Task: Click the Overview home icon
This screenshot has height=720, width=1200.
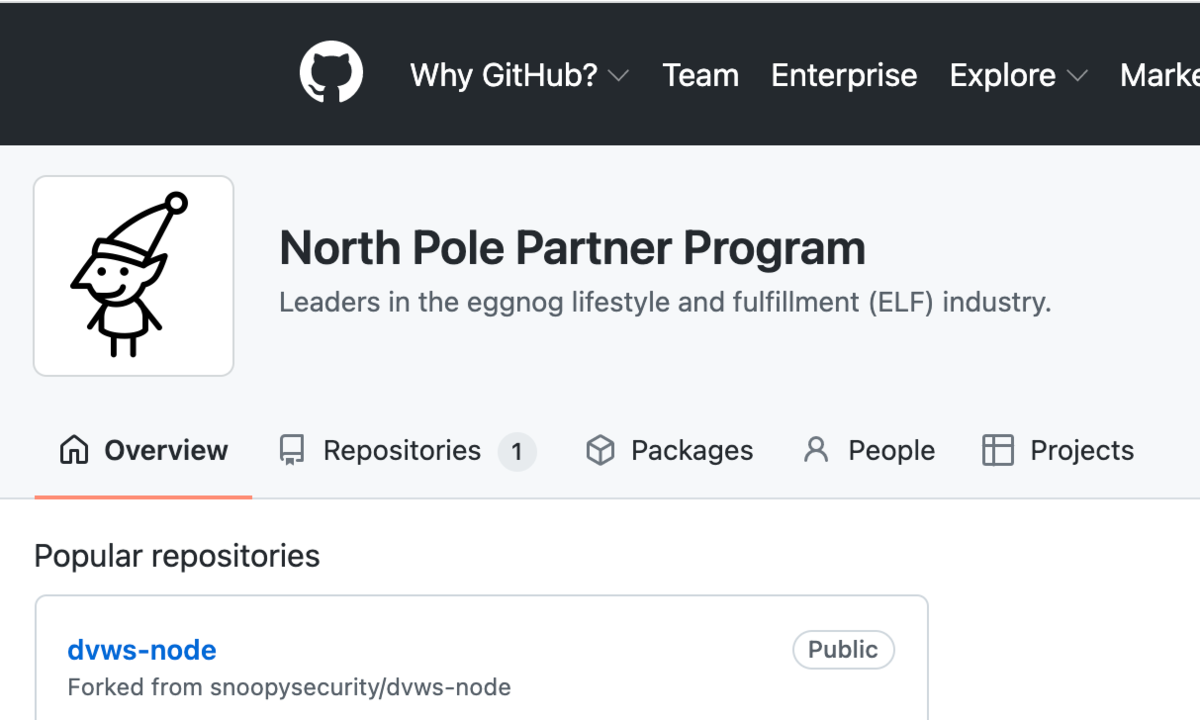Action: [74, 451]
